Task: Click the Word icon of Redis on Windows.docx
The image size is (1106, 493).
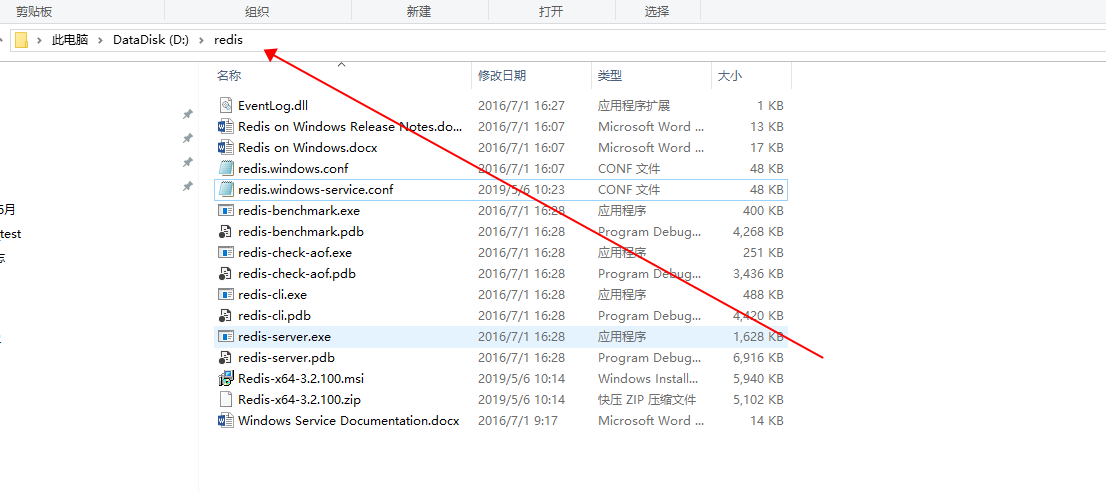Action: coord(226,148)
